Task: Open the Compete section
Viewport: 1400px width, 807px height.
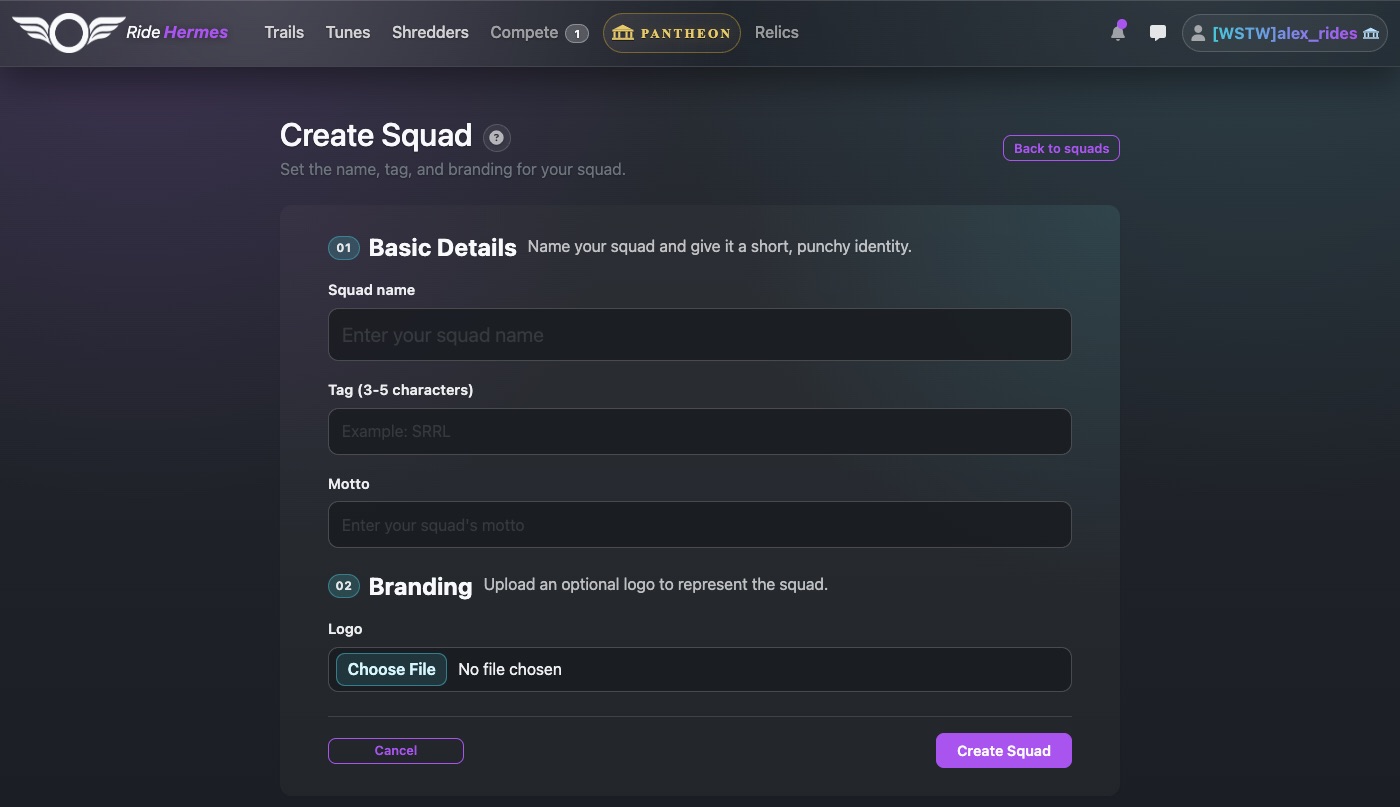Action: click(x=524, y=32)
